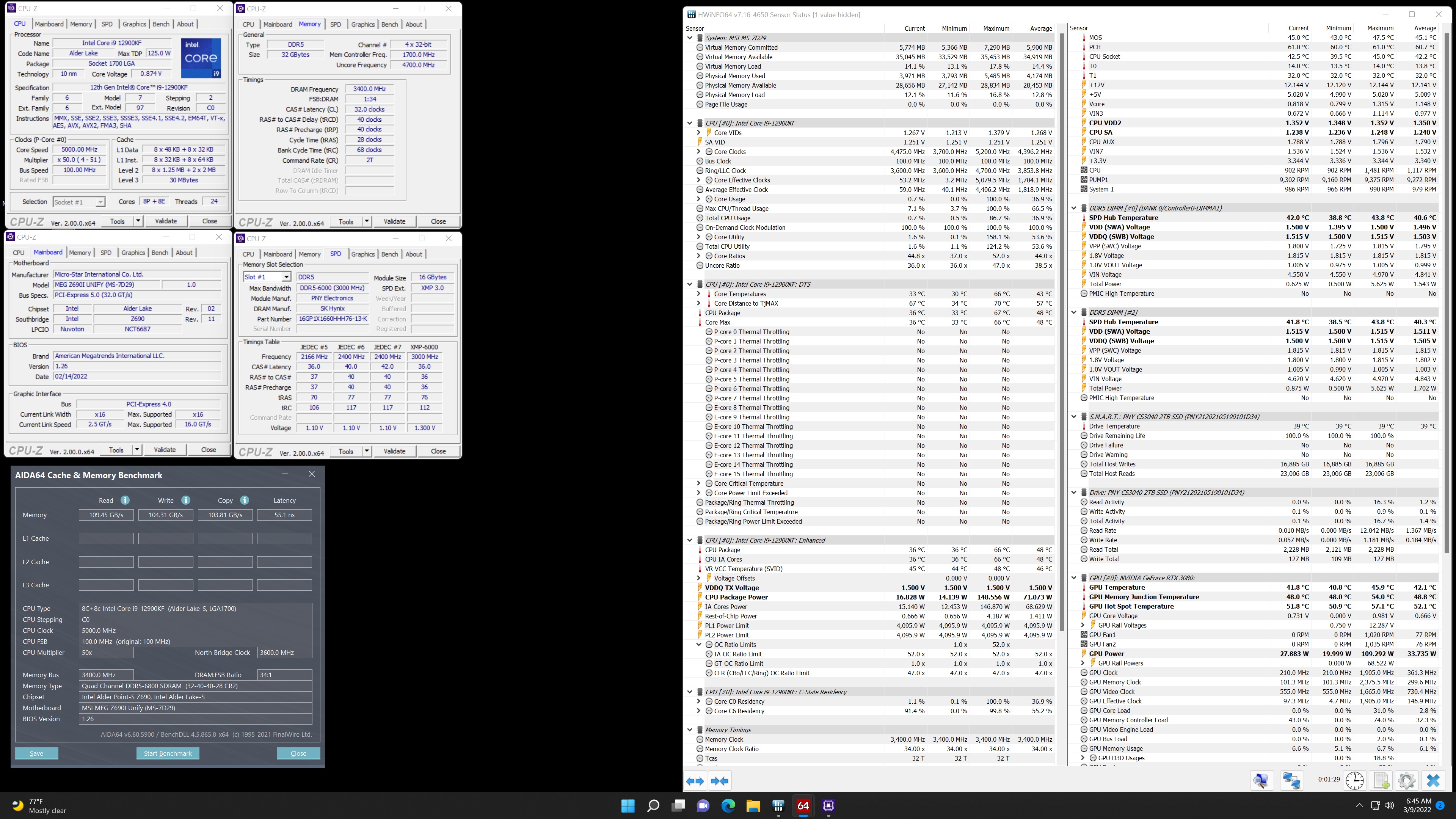Open Tools dropdown arrow in CPU-Z CPU window

(138, 221)
